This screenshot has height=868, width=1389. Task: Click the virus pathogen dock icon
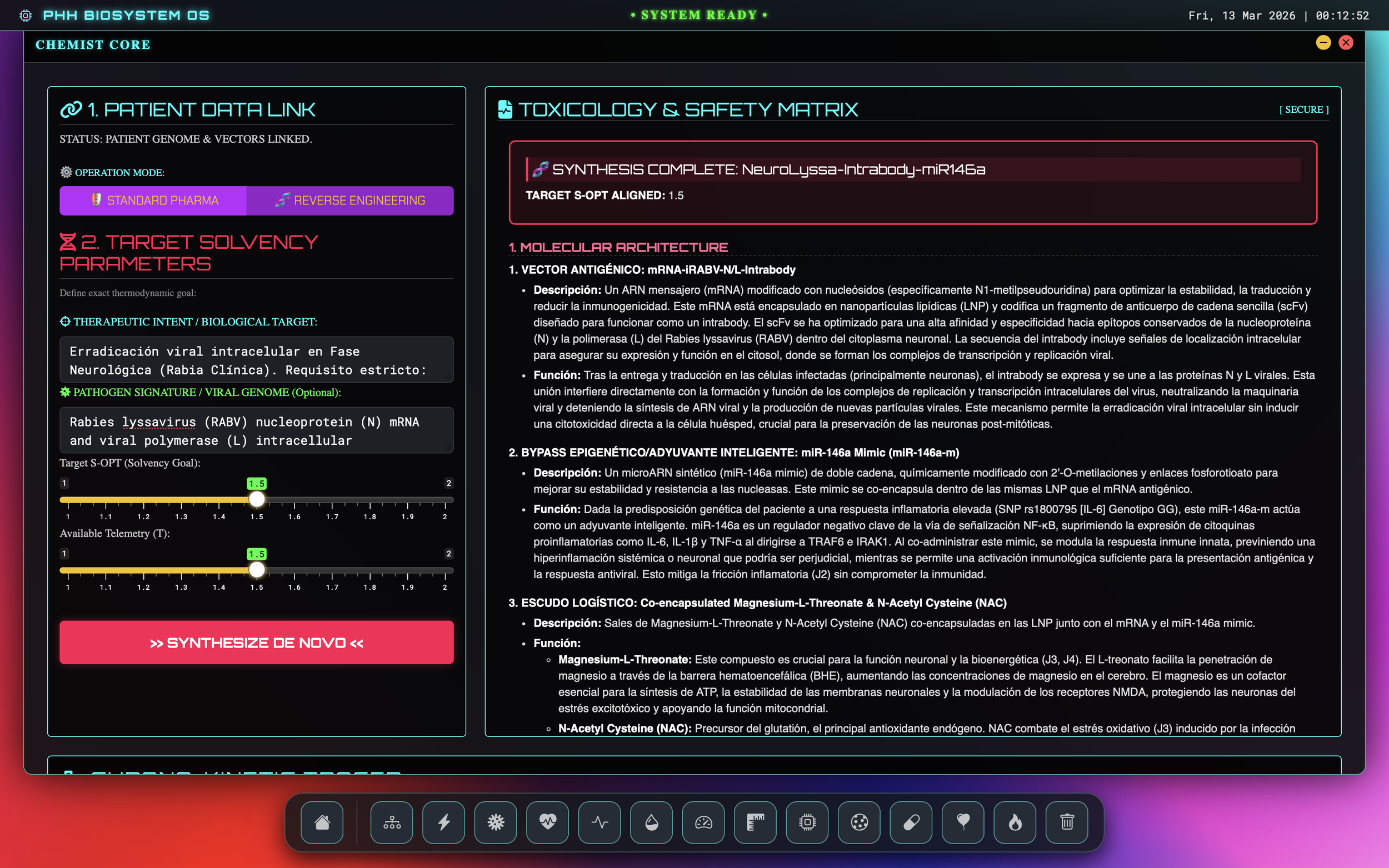point(496,822)
